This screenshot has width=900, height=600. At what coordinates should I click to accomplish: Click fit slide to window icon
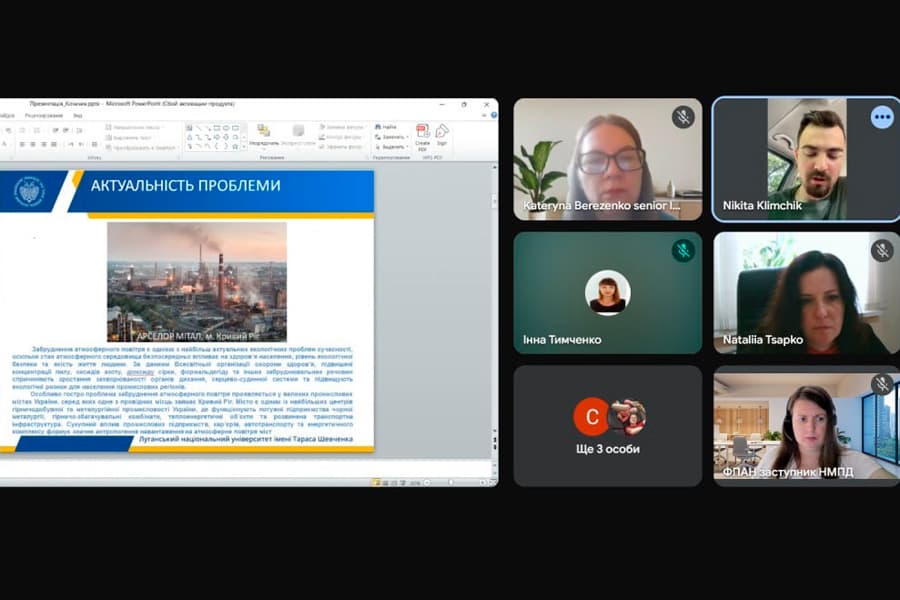(x=492, y=483)
